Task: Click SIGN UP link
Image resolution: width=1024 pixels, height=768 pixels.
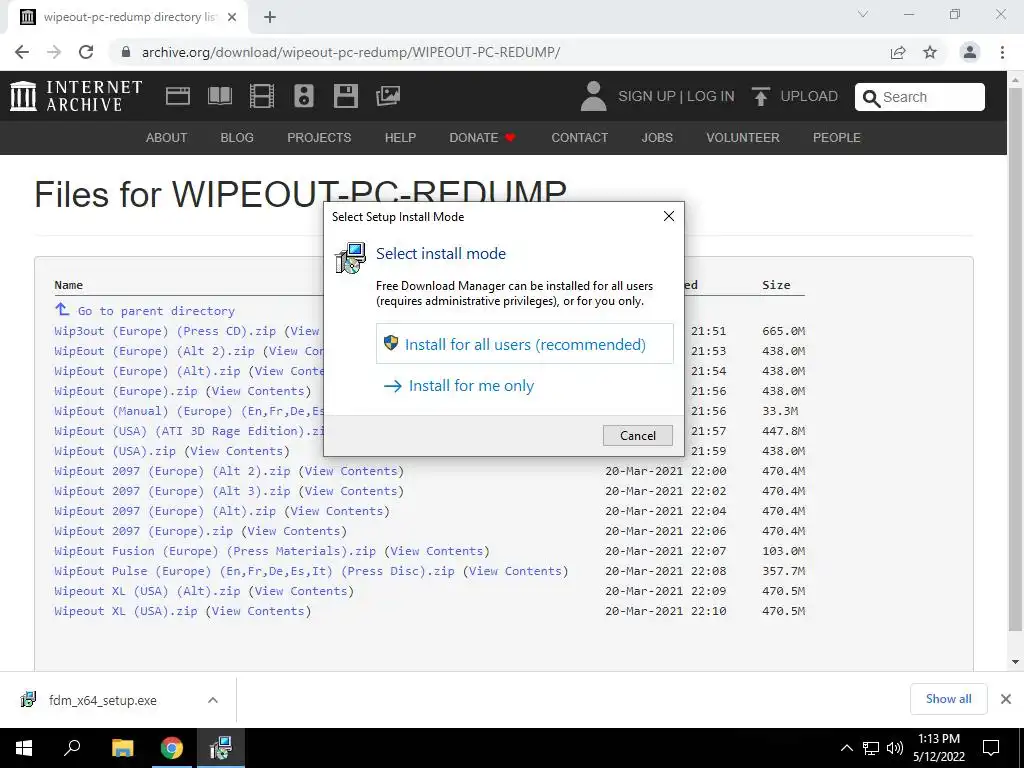Action: tap(647, 96)
